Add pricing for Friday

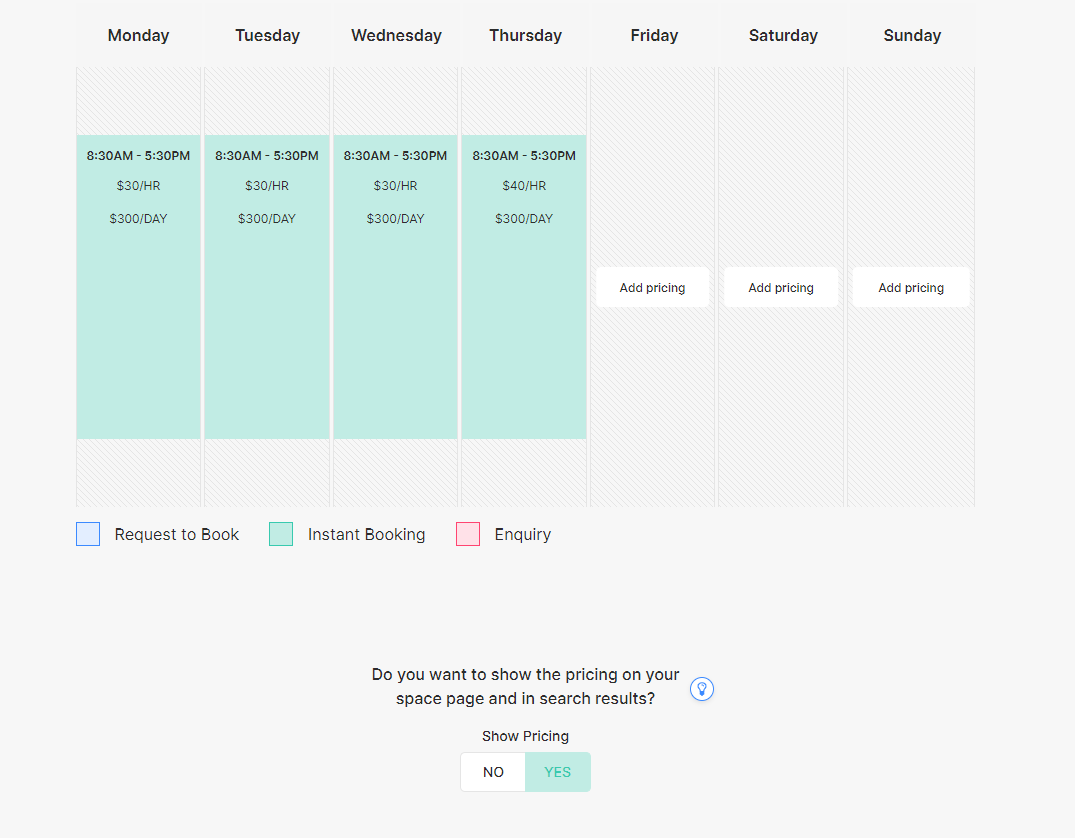click(652, 287)
